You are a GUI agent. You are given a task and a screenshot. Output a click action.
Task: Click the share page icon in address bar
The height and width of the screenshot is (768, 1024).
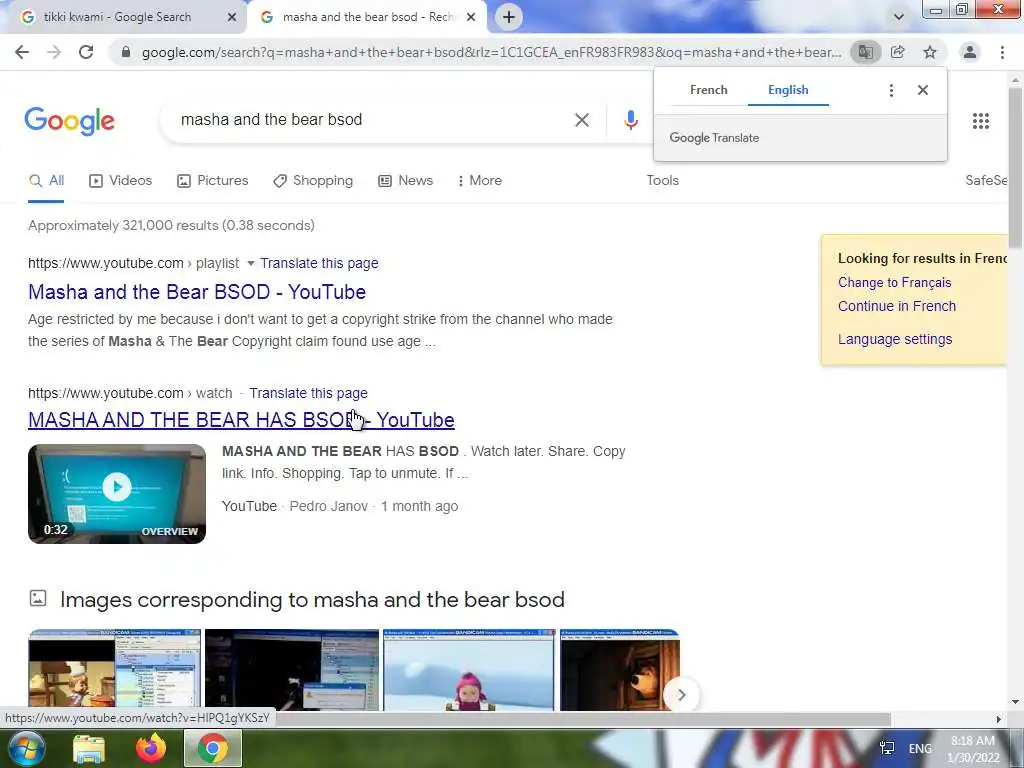(898, 52)
